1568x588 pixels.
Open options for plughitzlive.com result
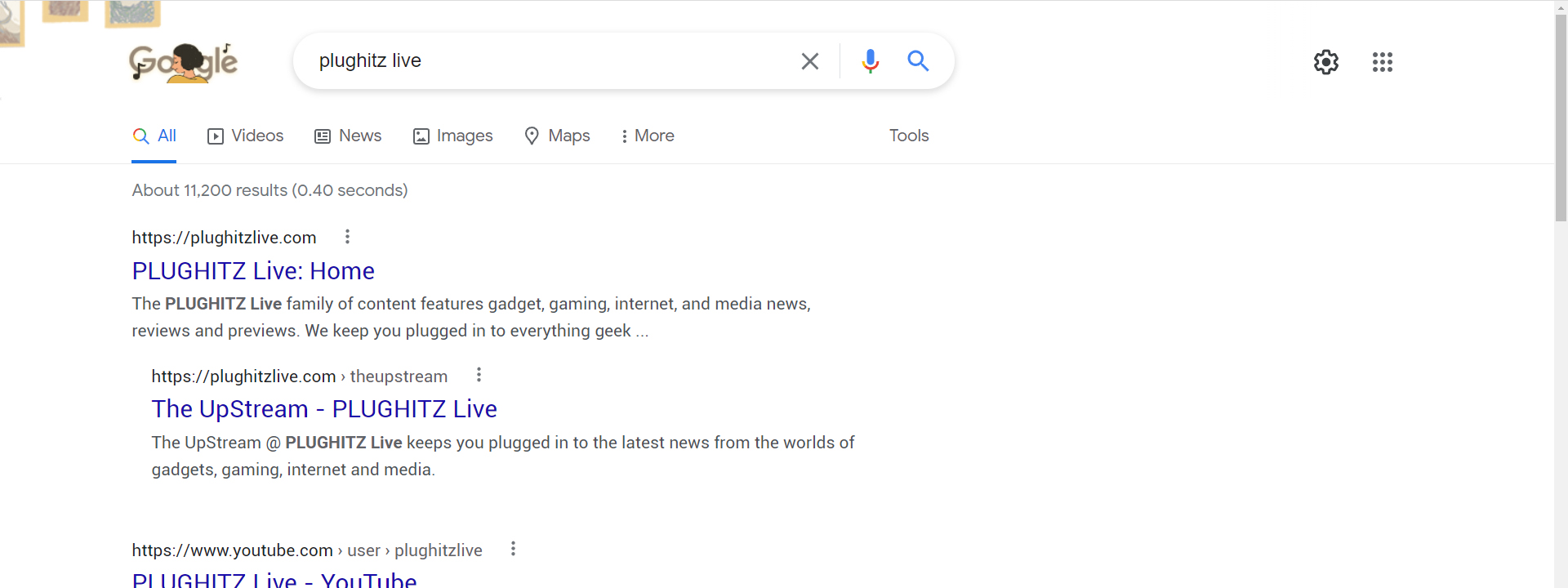coord(347,237)
